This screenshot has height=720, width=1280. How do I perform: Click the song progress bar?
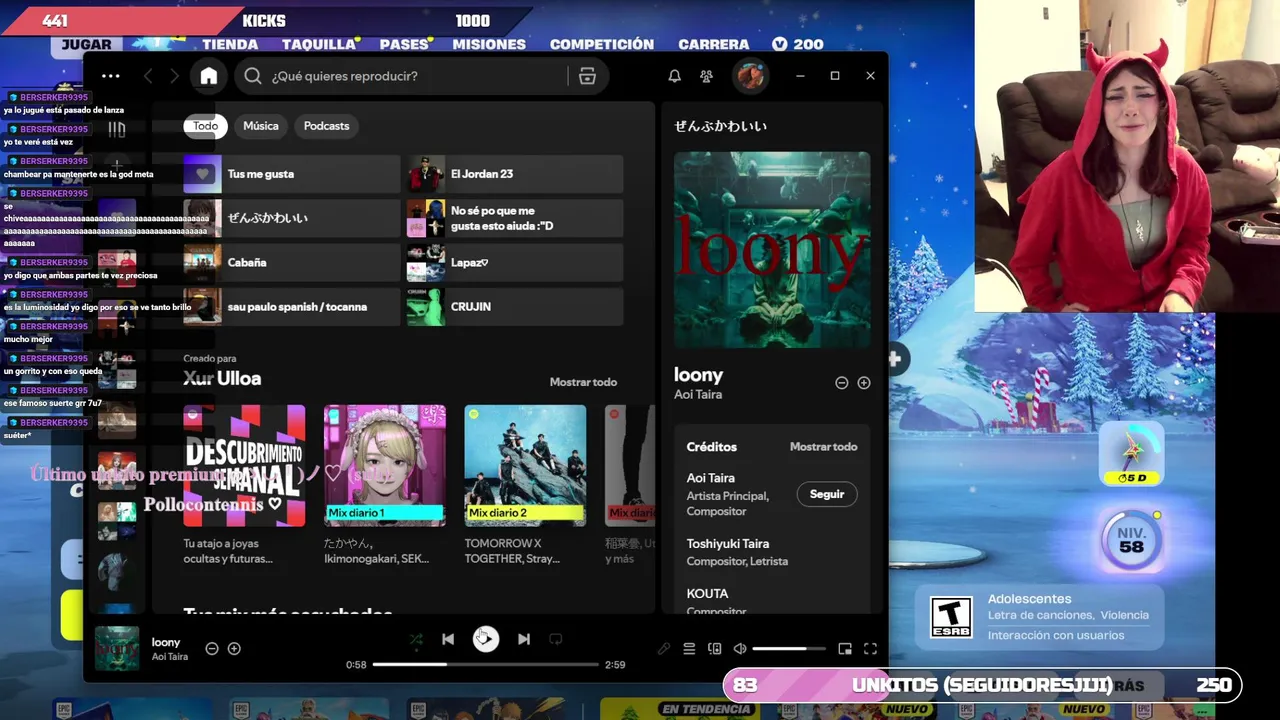[486, 664]
